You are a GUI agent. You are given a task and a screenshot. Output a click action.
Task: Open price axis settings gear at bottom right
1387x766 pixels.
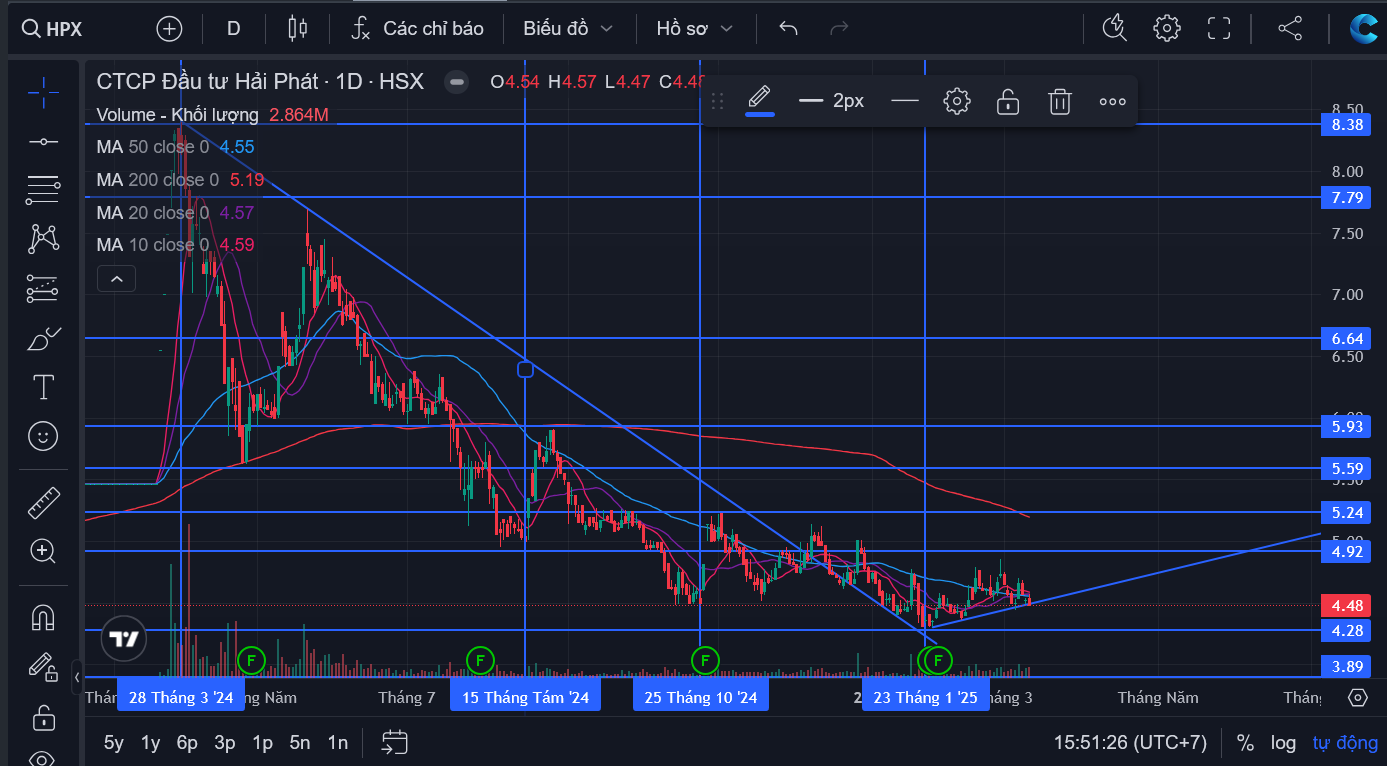(x=1357, y=697)
